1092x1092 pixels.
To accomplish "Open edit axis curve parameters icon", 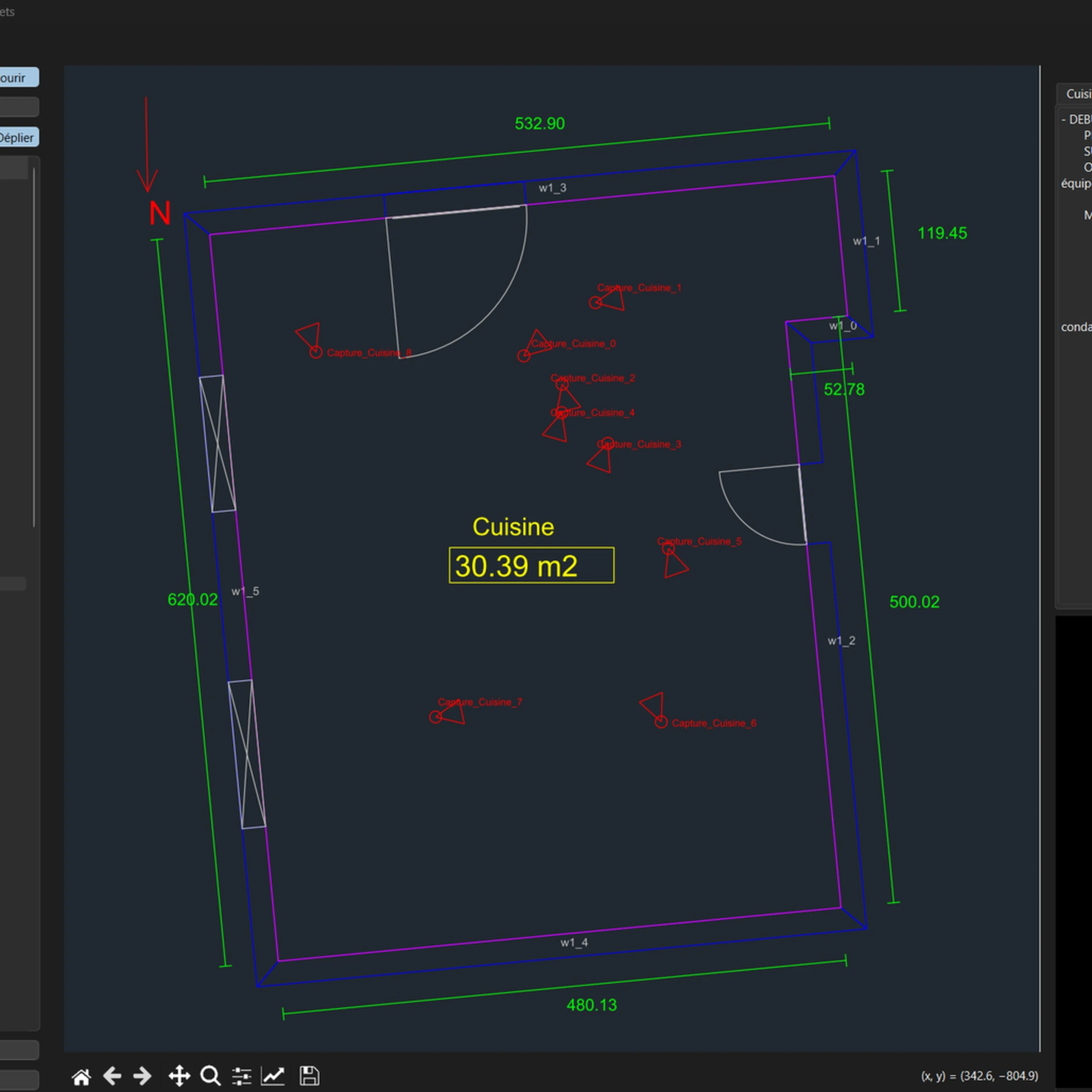I will click(273, 1076).
